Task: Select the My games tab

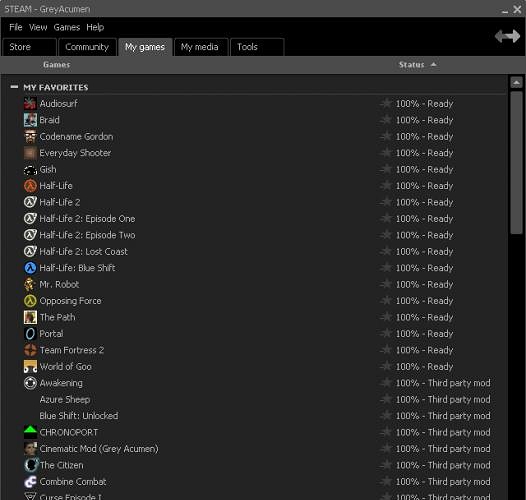Action: click(x=145, y=47)
